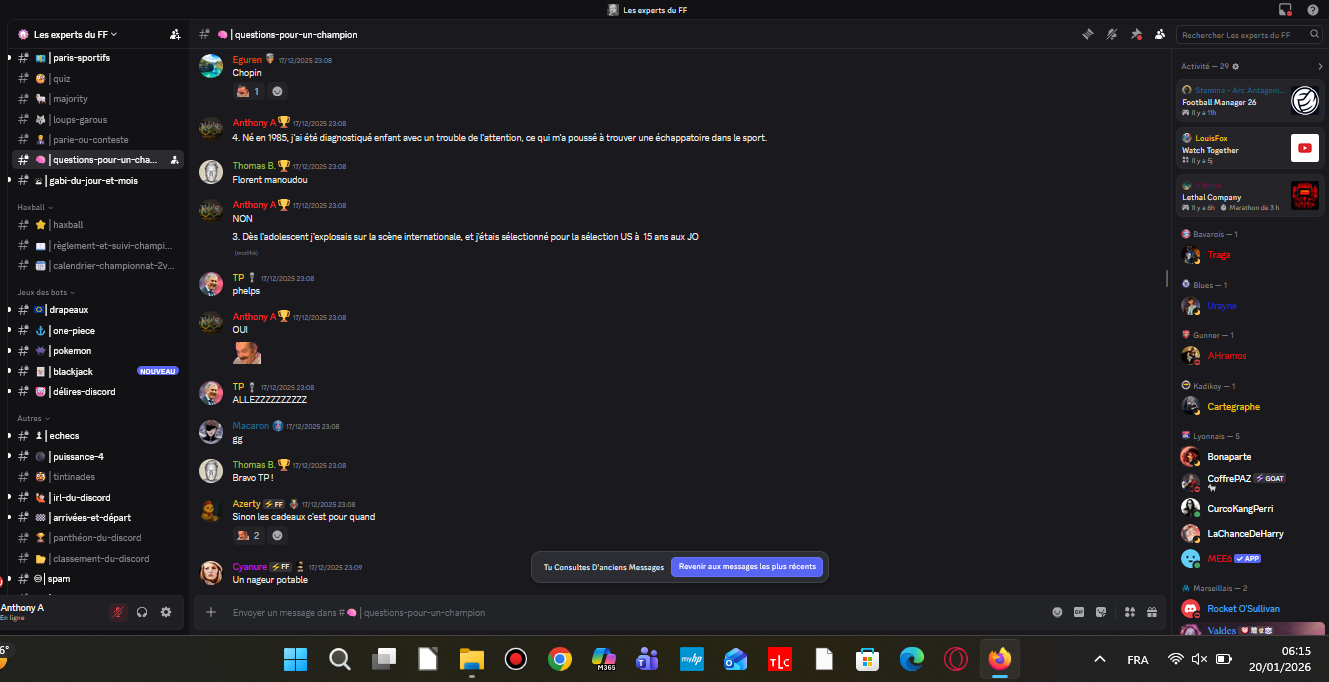Click the inbox icon at top right

coord(1285,10)
